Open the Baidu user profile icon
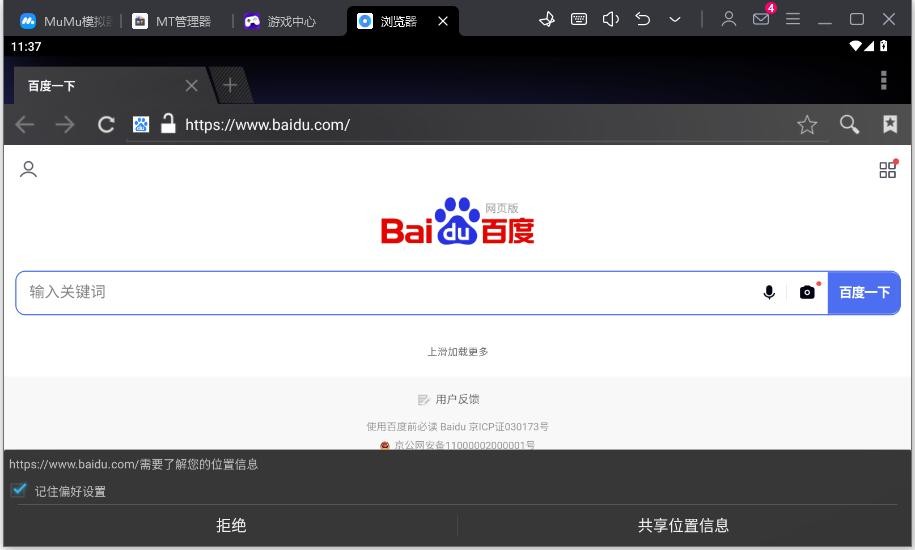 coord(28,169)
